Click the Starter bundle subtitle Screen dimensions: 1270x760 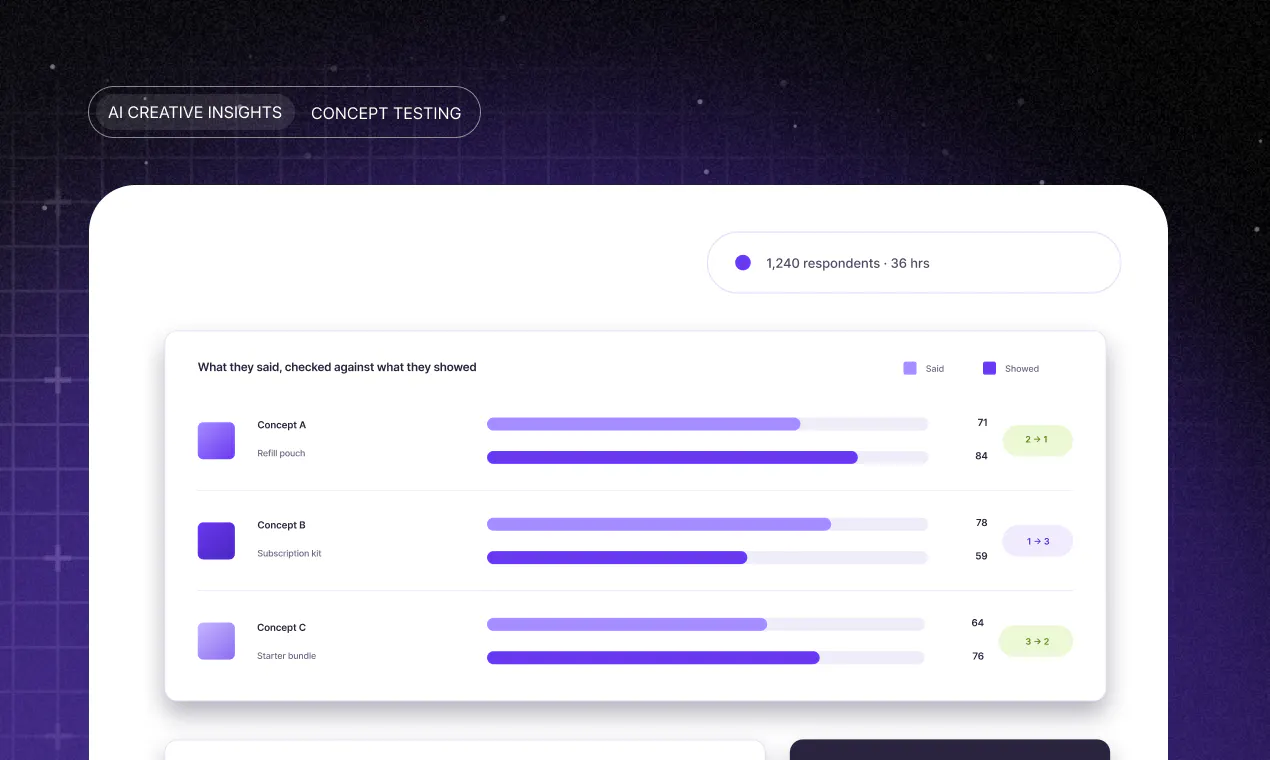[286, 656]
